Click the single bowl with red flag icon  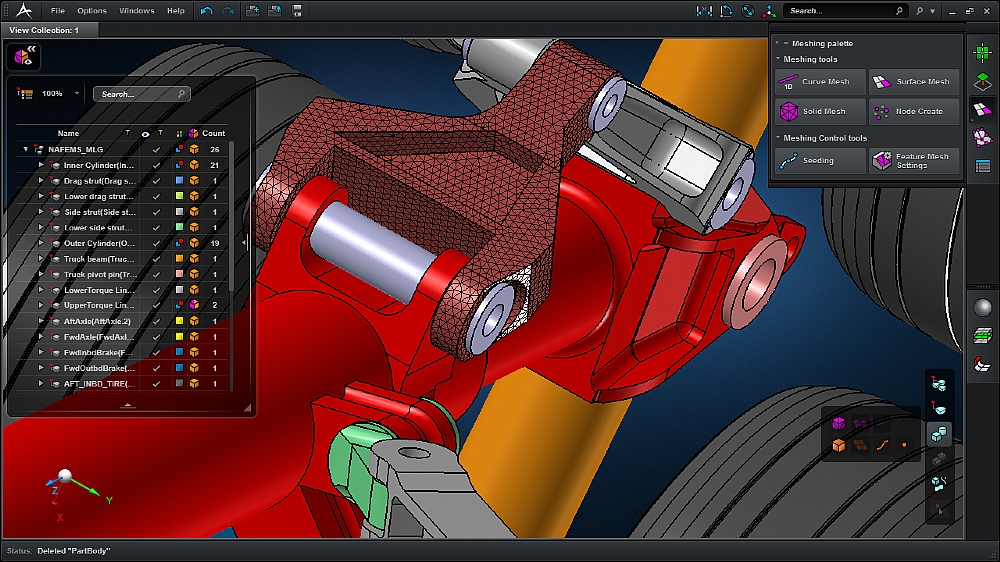939,409
